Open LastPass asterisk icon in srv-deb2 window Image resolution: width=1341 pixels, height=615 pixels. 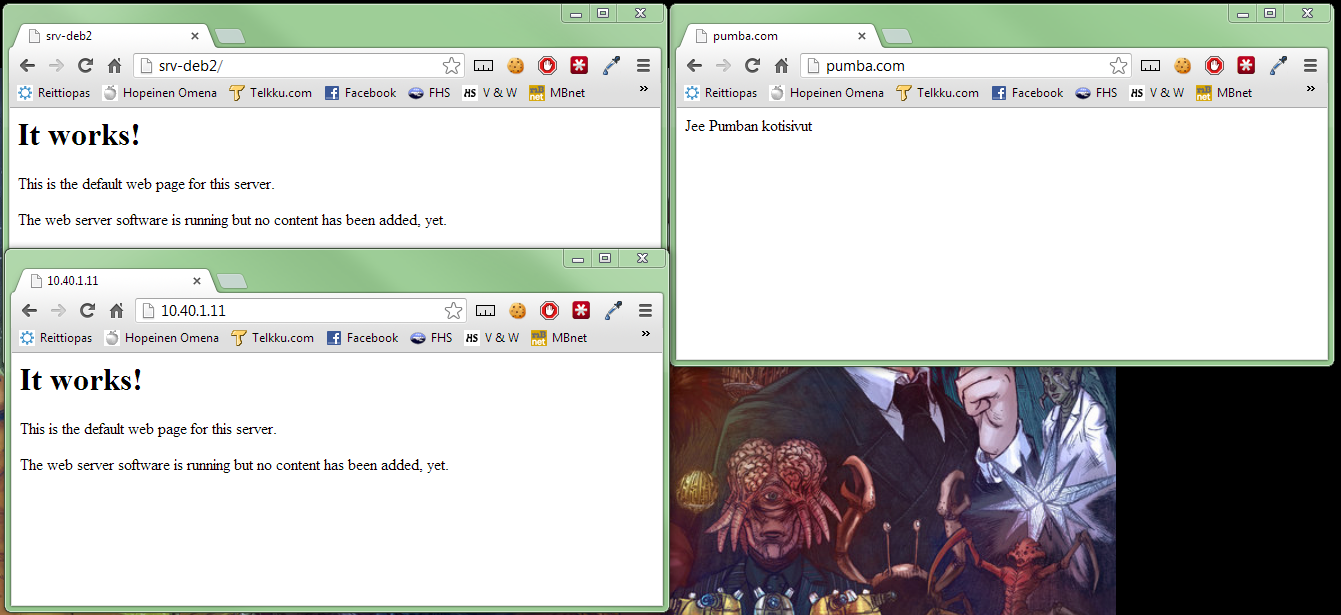579,66
